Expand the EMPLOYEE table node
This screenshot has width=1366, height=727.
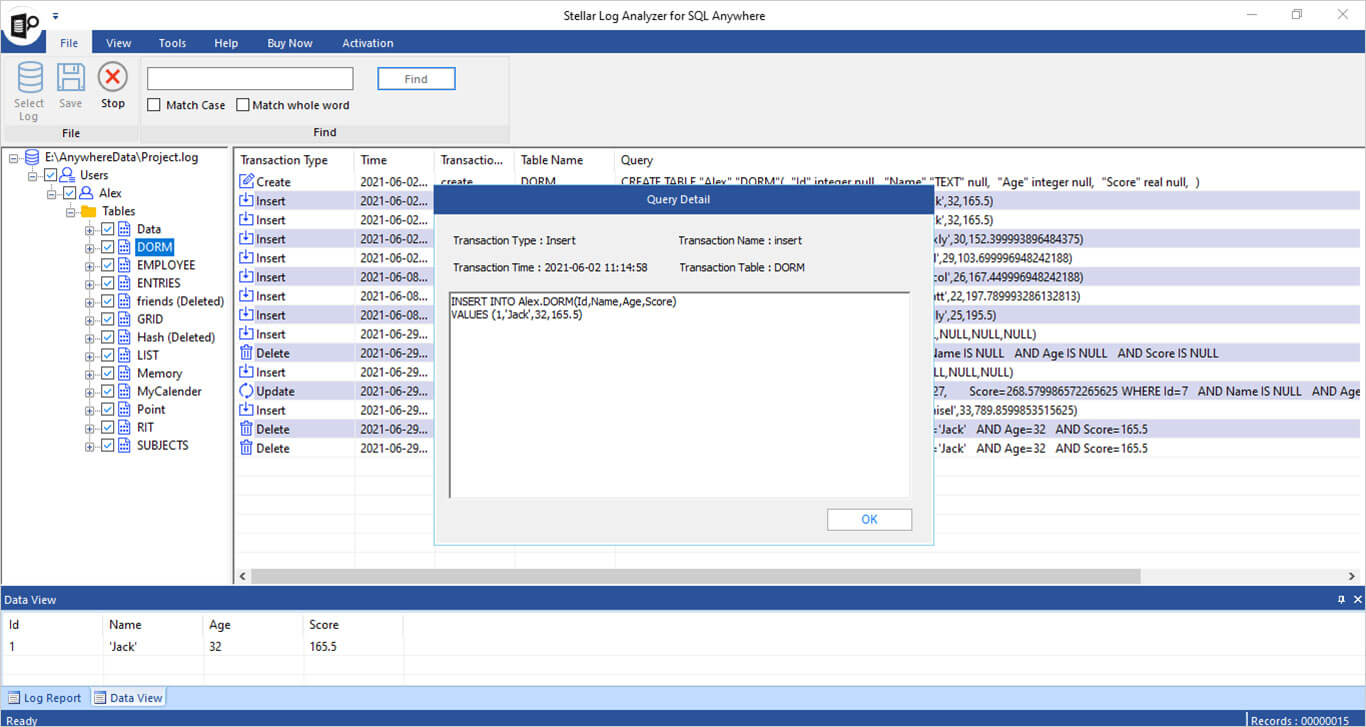click(90, 265)
